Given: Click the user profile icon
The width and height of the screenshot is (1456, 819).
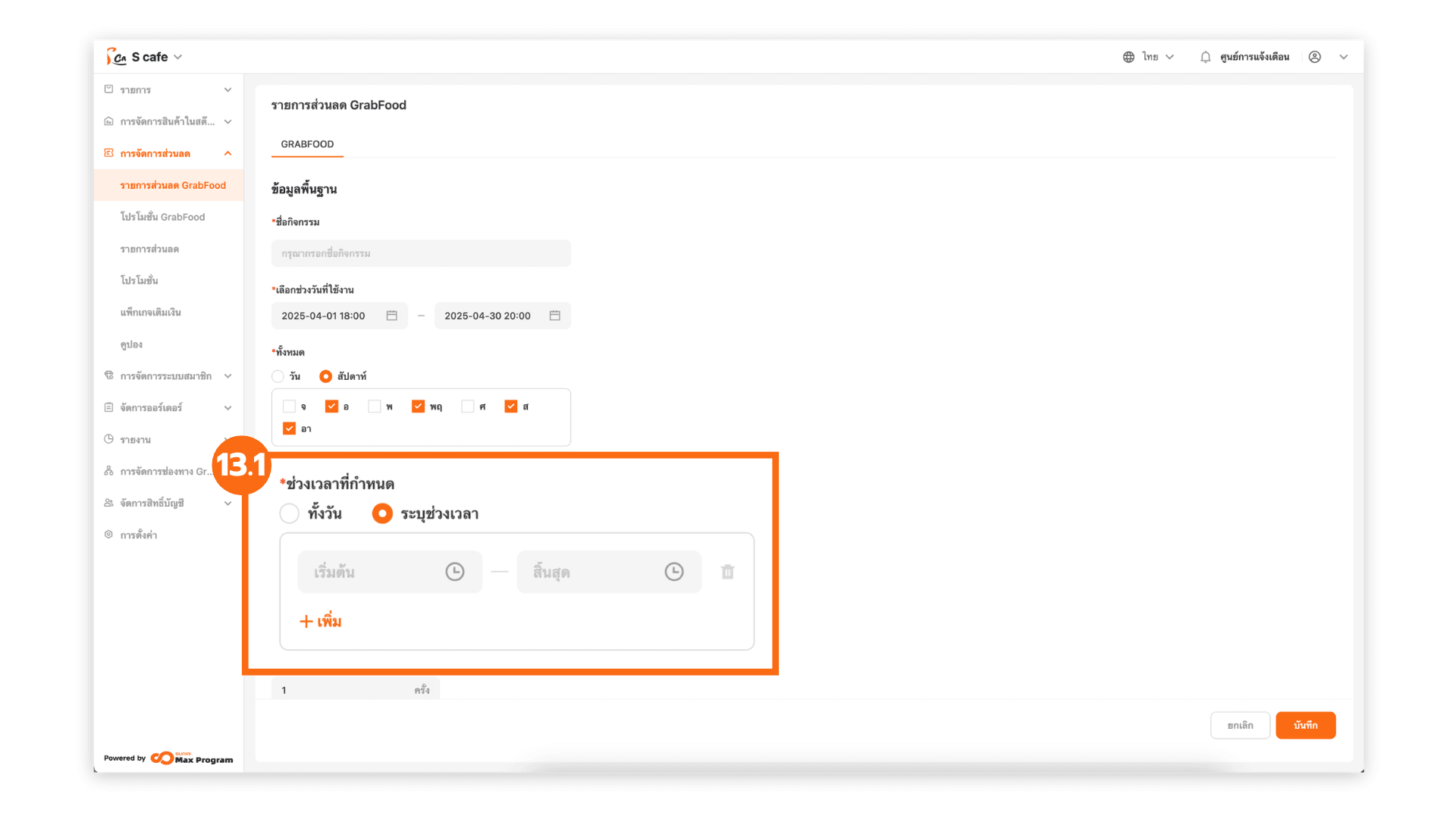Looking at the screenshot, I should [x=1315, y=57].
